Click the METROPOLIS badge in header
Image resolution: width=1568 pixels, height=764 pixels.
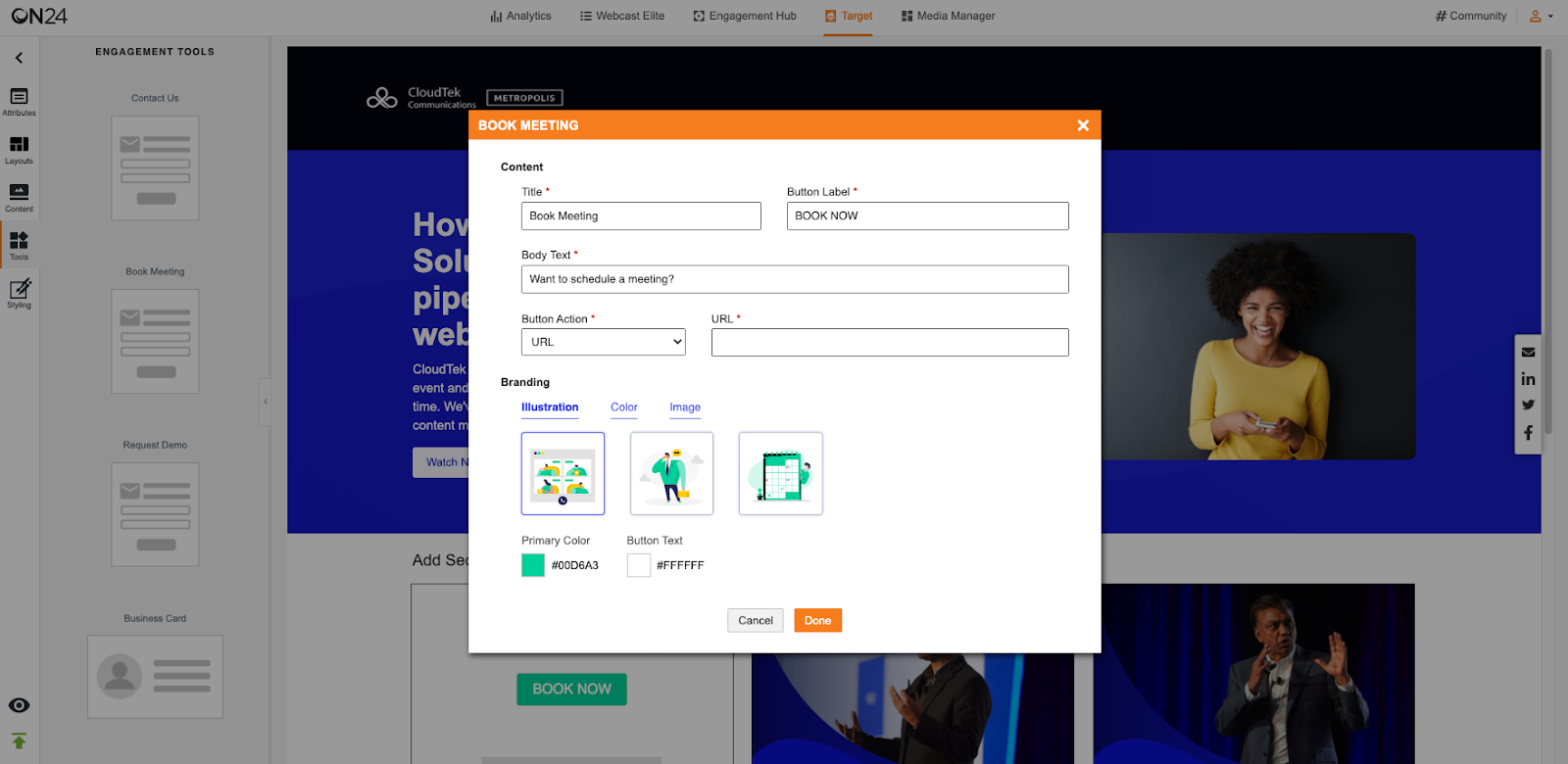point(524,98)
